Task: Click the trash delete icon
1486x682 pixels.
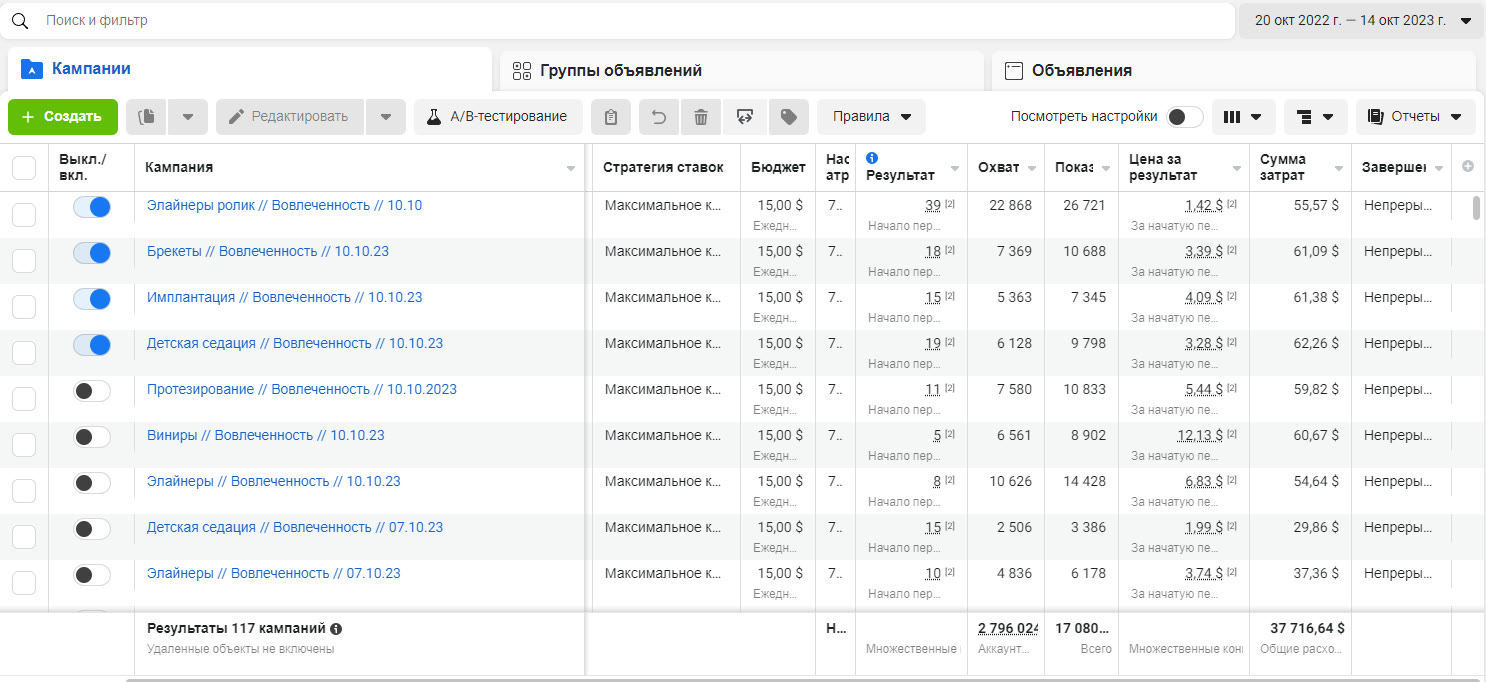Action: tap(701, 117)
